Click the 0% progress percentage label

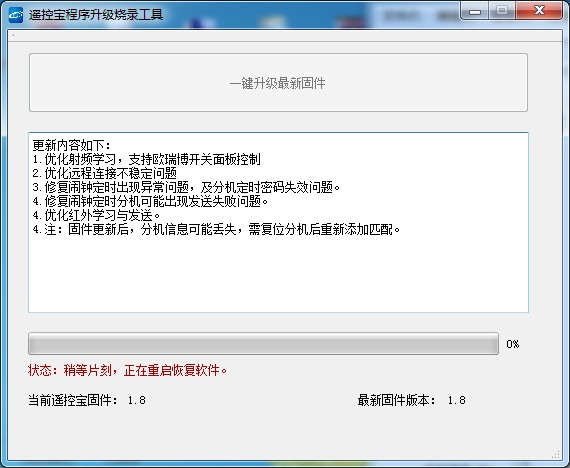pos(513,344)
